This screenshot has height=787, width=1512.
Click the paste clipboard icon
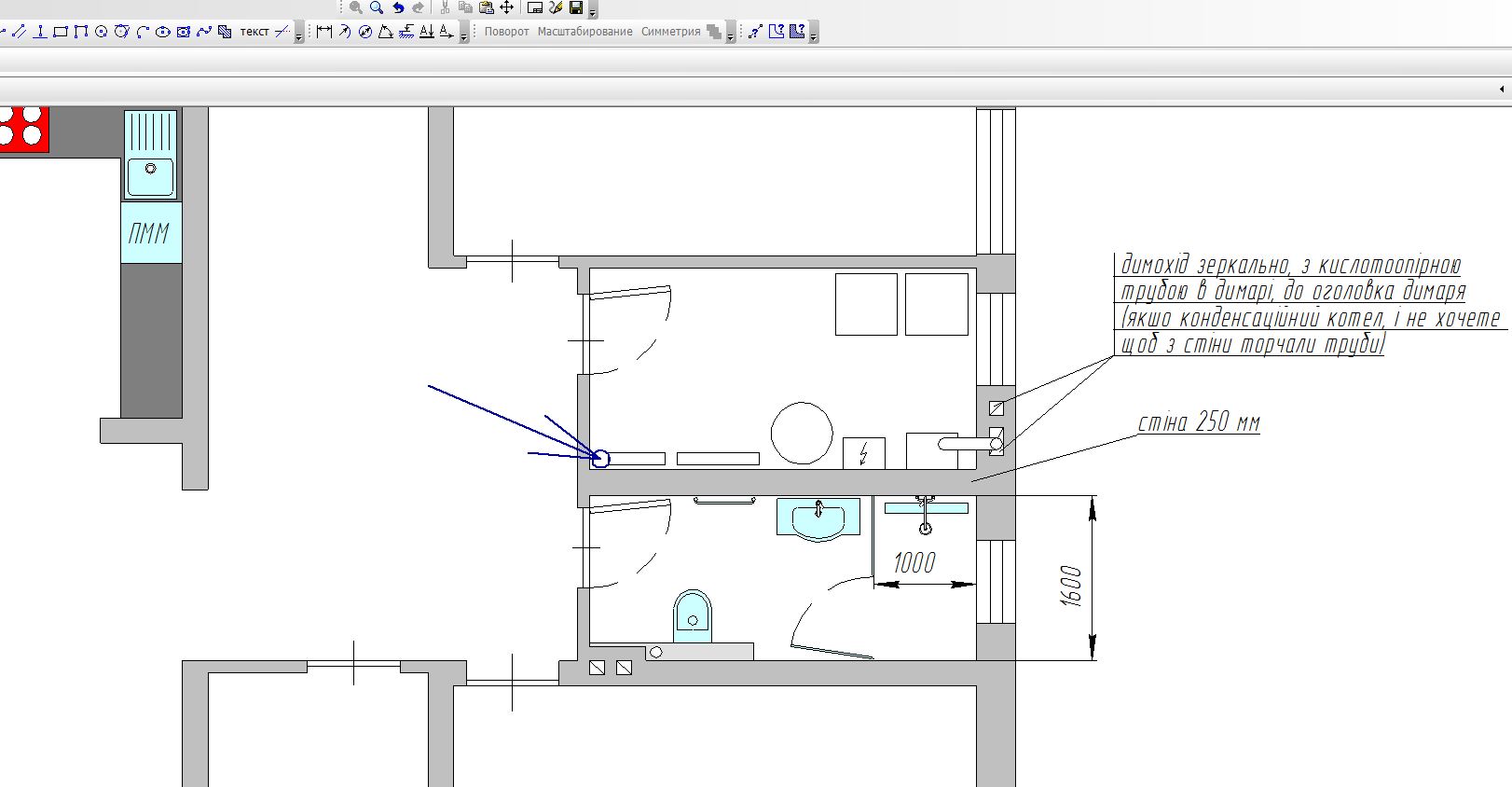pos(486,7)
